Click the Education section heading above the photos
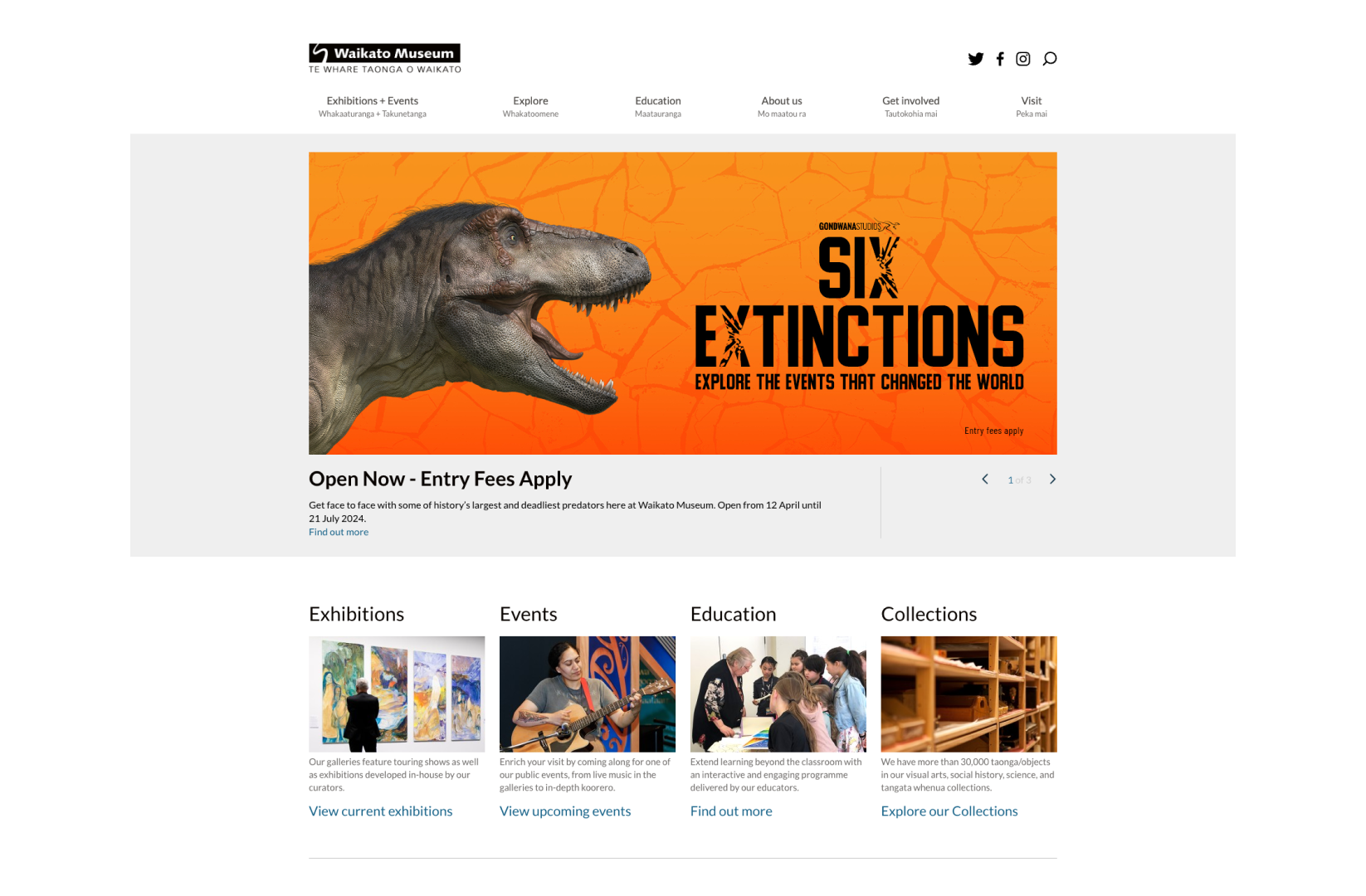 tap(733, 614)
